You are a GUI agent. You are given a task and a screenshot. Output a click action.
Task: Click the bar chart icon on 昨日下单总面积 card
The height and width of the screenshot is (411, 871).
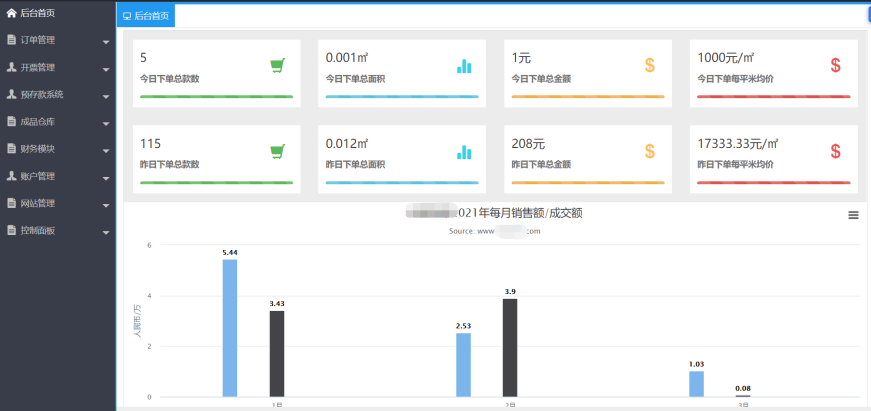[x=464, y=152]
